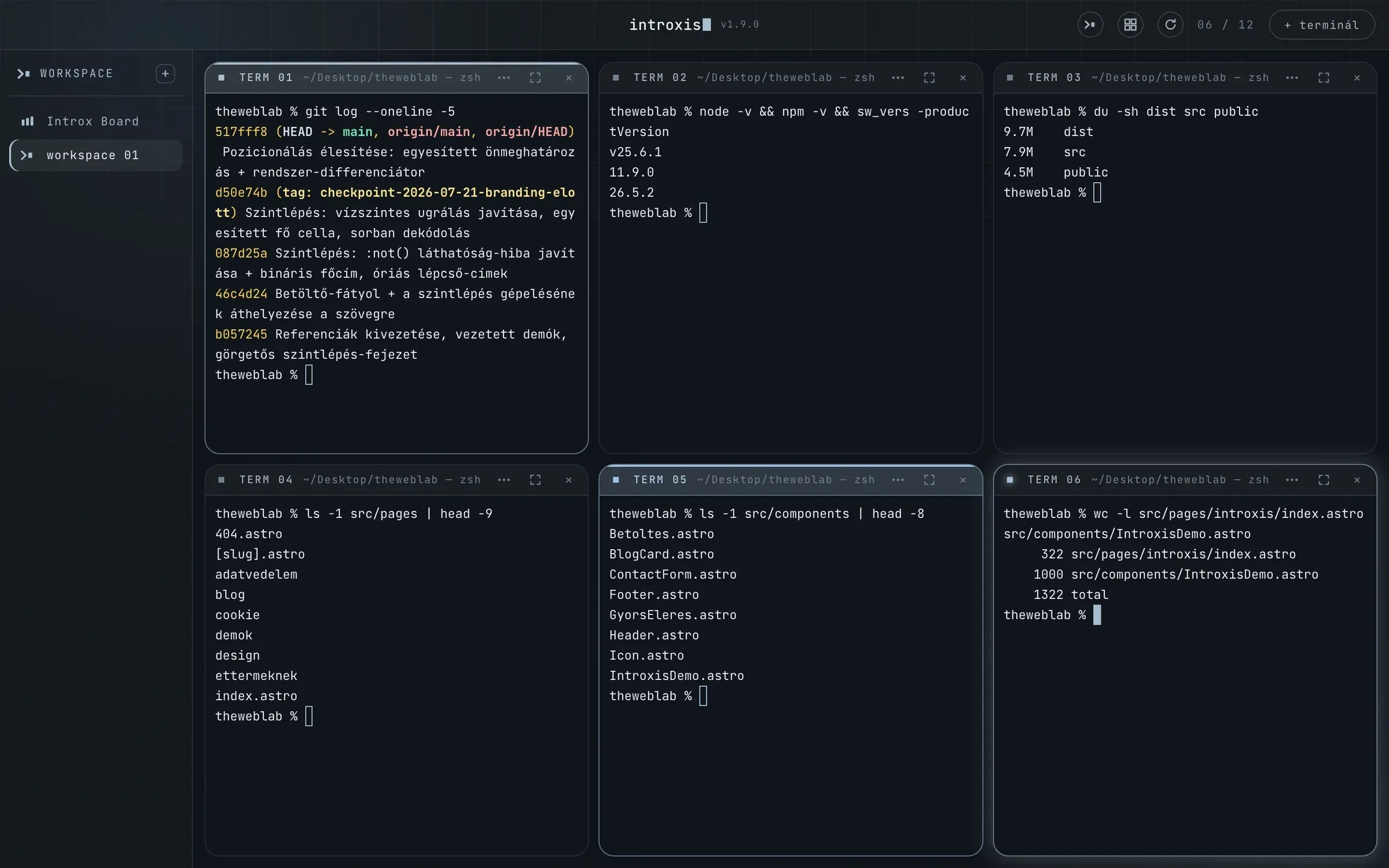Add a new terminal with '+ terminál'

[x=1321, y=25]
